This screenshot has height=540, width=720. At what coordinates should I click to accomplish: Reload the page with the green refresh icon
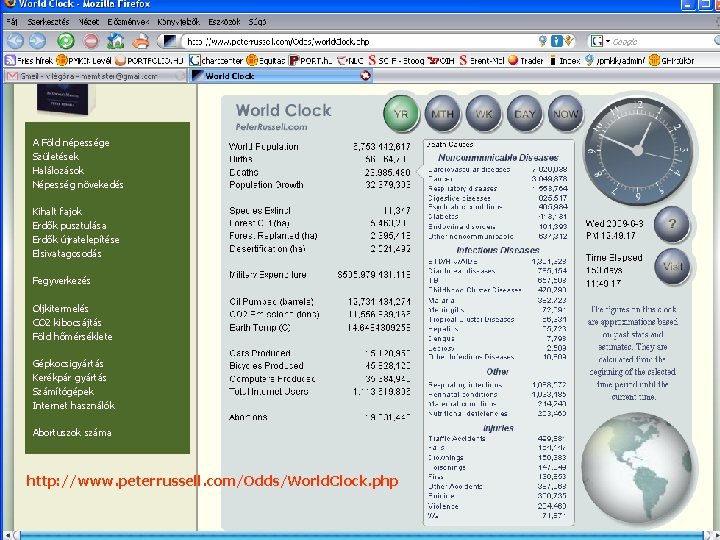[x=66, y=41]
